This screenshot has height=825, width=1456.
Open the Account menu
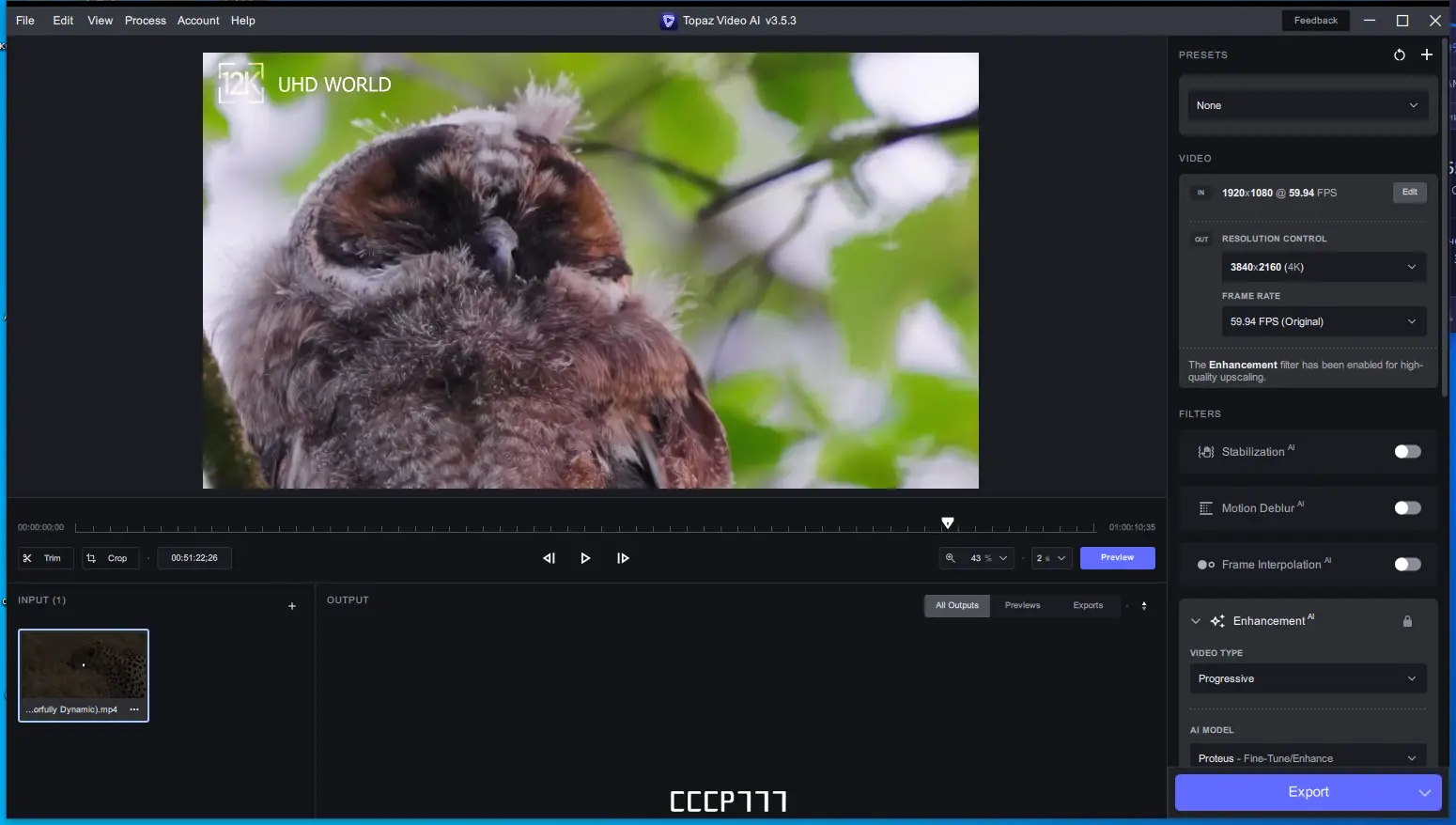pyautogui.click(x=198, y=21)
